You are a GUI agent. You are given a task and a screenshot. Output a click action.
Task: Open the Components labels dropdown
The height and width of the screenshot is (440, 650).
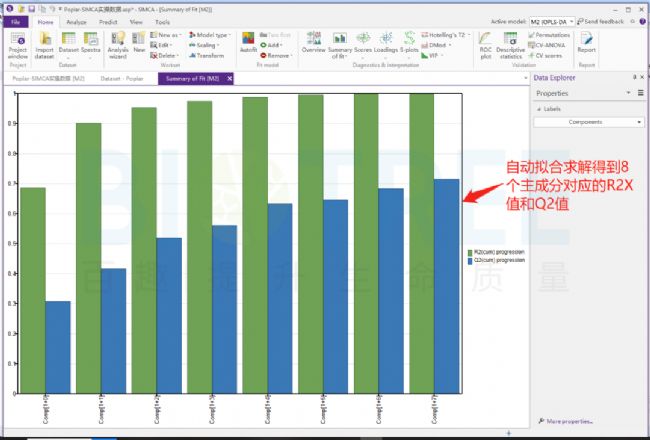pyautogui.click(x=589, y=122)
